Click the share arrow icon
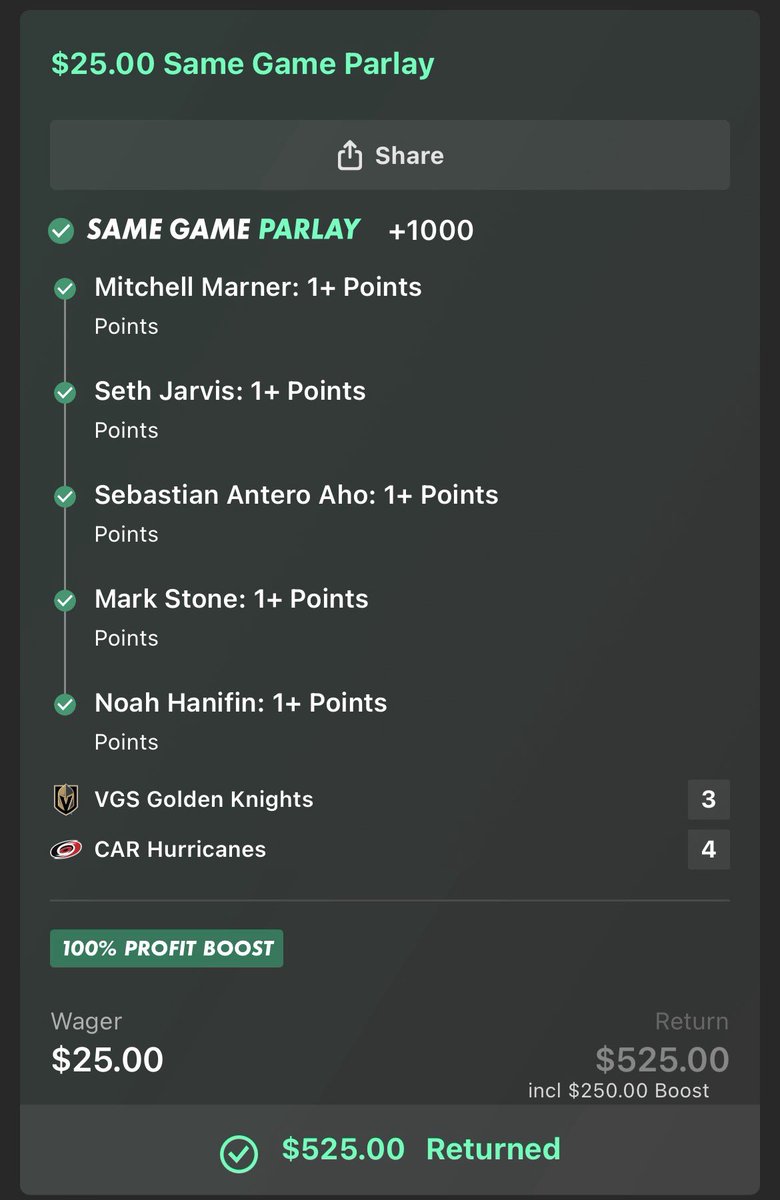The width and height of the screenshot is (780, 1200). pyautogui.click(x=349, y=155)
